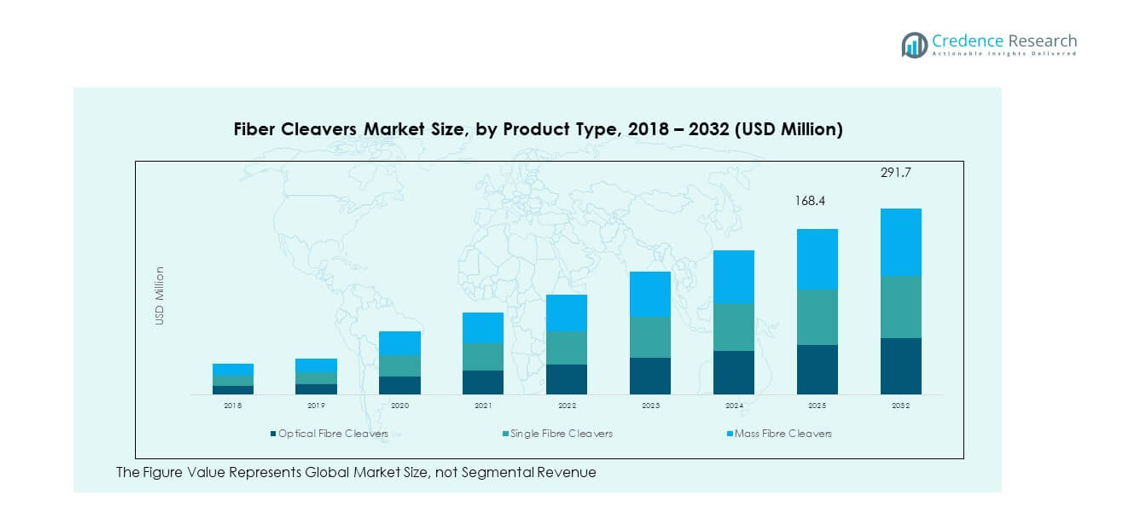Click the 2018 x-axis year label
The image size is (1142, 521).
click(233, 406)
